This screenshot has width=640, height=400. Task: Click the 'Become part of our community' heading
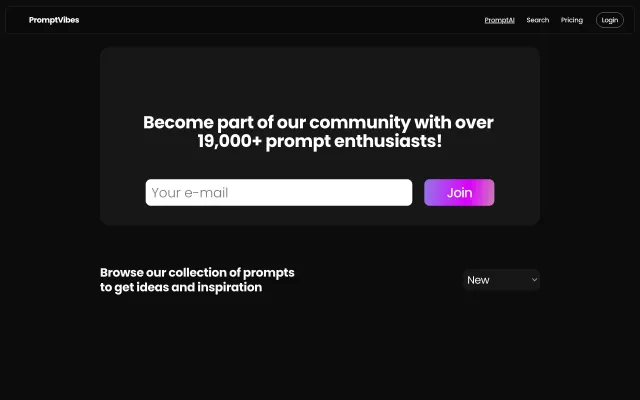318,123
